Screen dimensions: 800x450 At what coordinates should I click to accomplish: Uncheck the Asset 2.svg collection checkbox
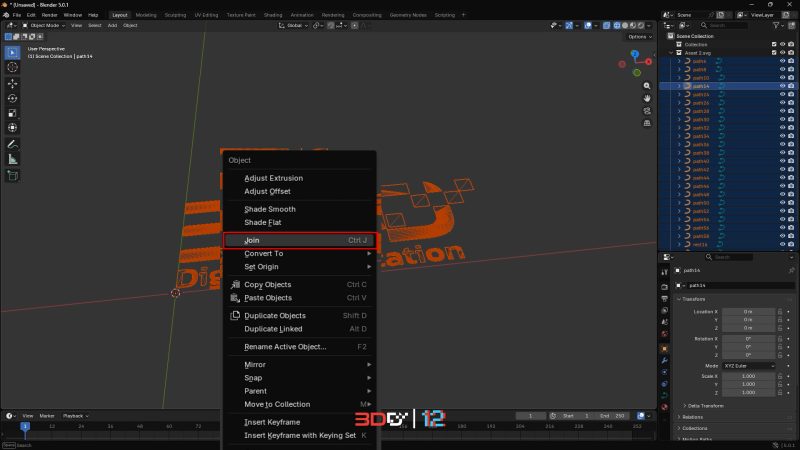(x=774, y=53)
